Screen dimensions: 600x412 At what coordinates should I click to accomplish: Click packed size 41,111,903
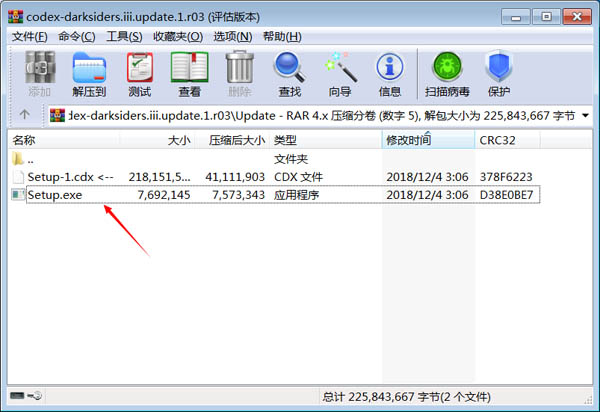(235, 177)
